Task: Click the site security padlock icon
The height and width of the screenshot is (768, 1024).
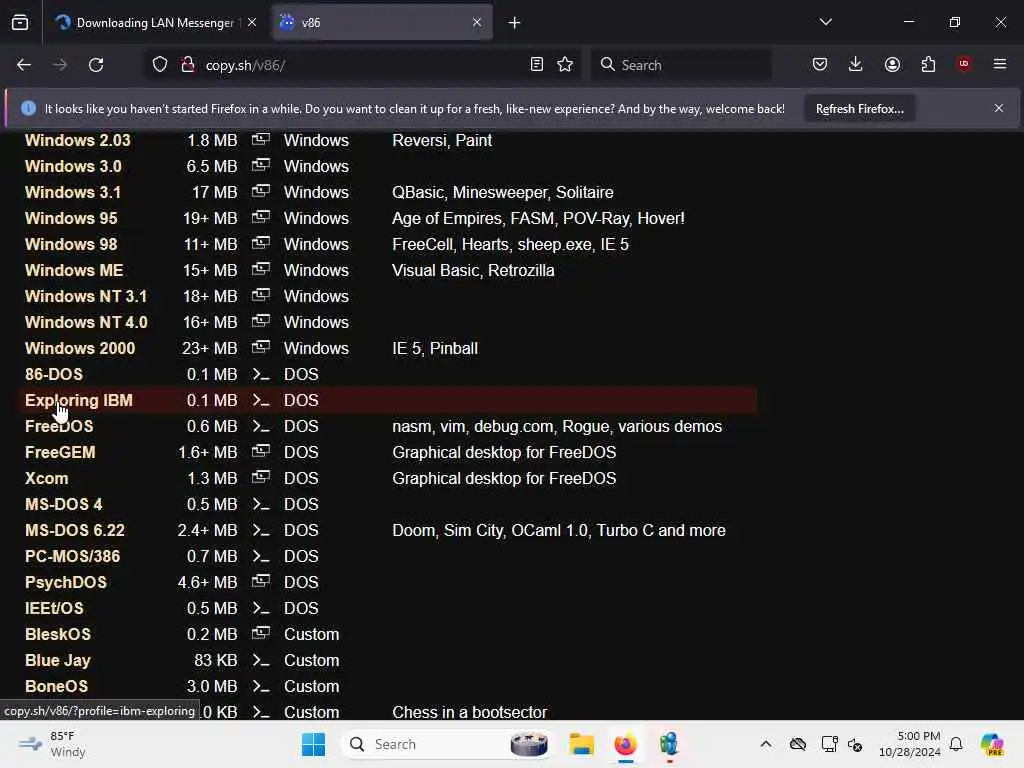Action: [188, 65]
